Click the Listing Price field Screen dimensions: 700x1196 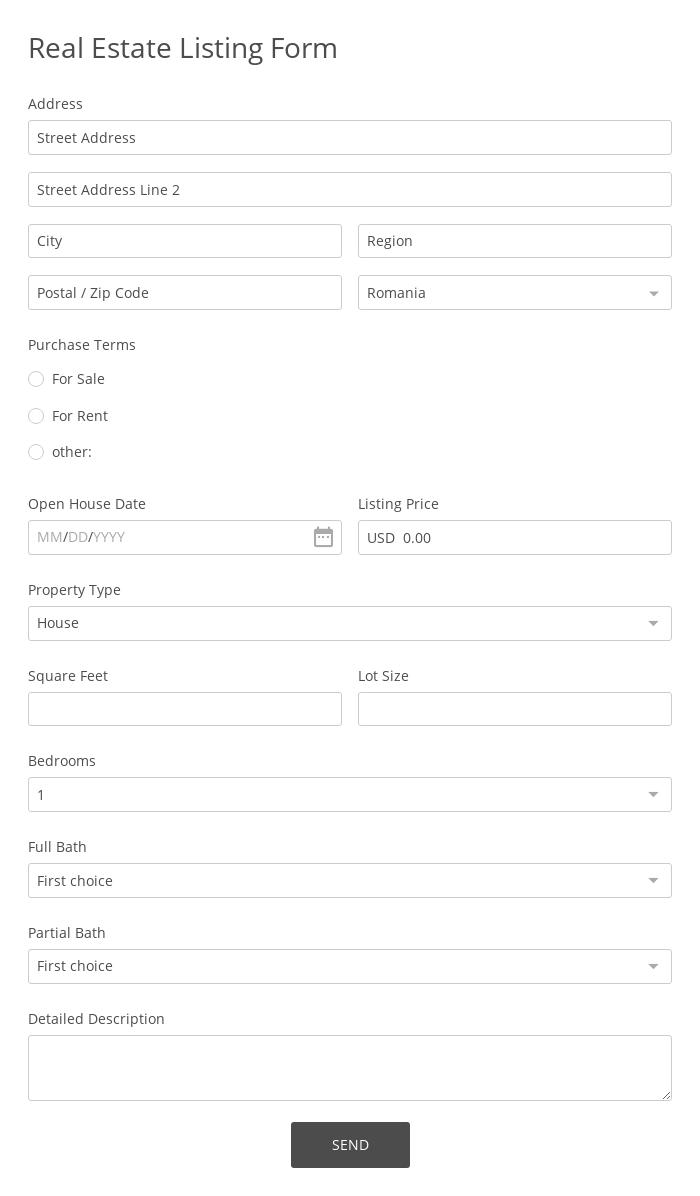click(x=514, y=537)
